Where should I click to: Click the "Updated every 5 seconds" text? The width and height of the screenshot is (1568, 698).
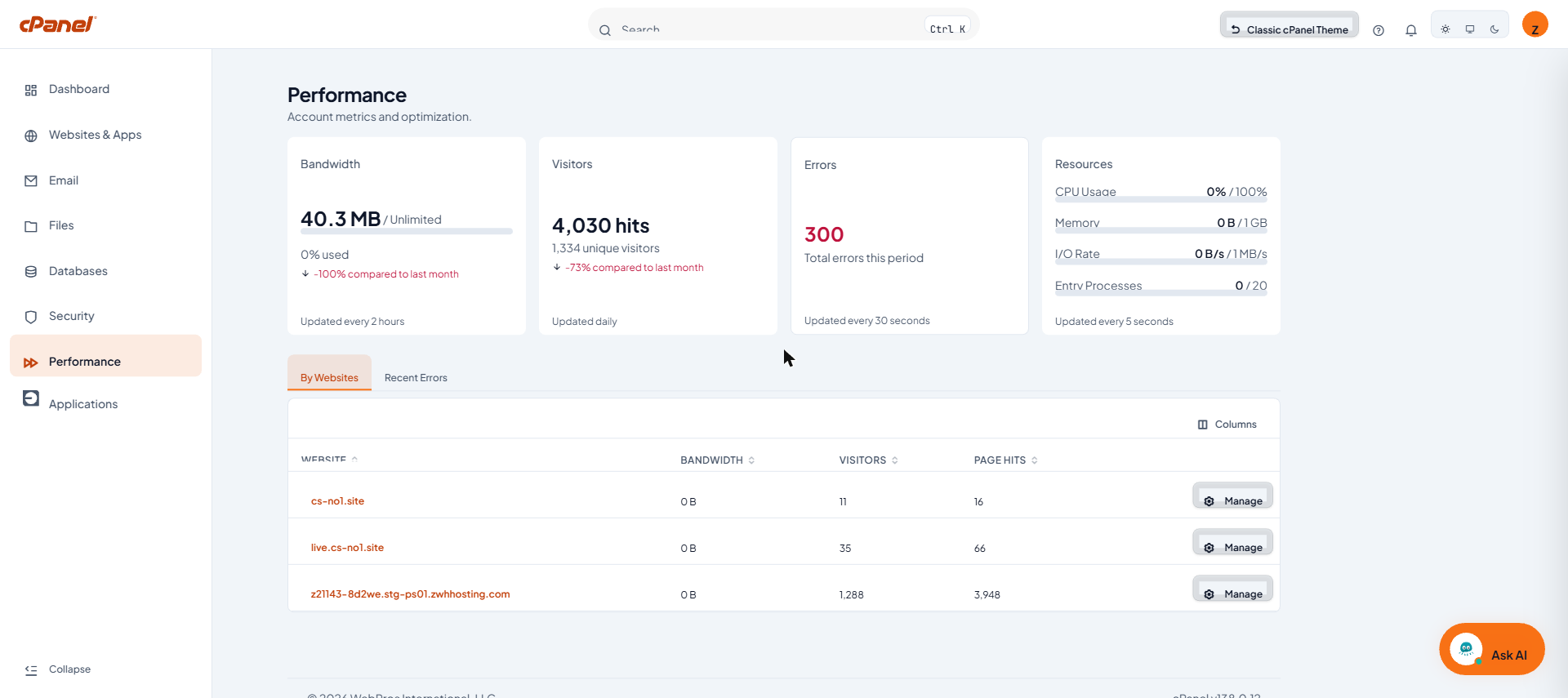pos(1114,322)
